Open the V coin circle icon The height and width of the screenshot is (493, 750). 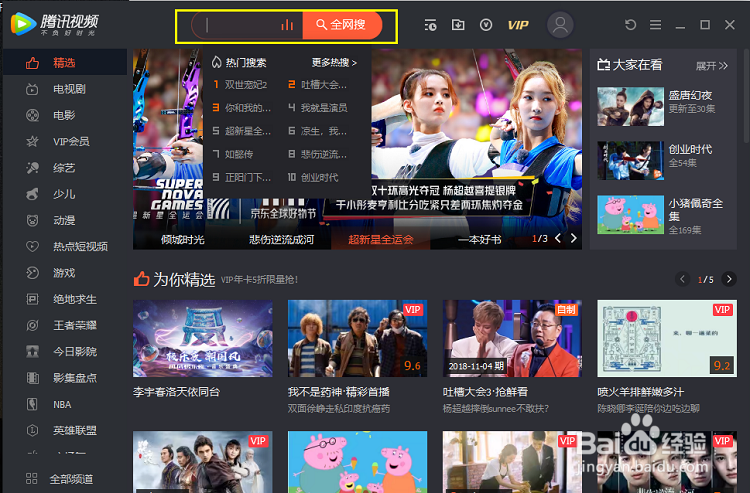pos(486,25)
